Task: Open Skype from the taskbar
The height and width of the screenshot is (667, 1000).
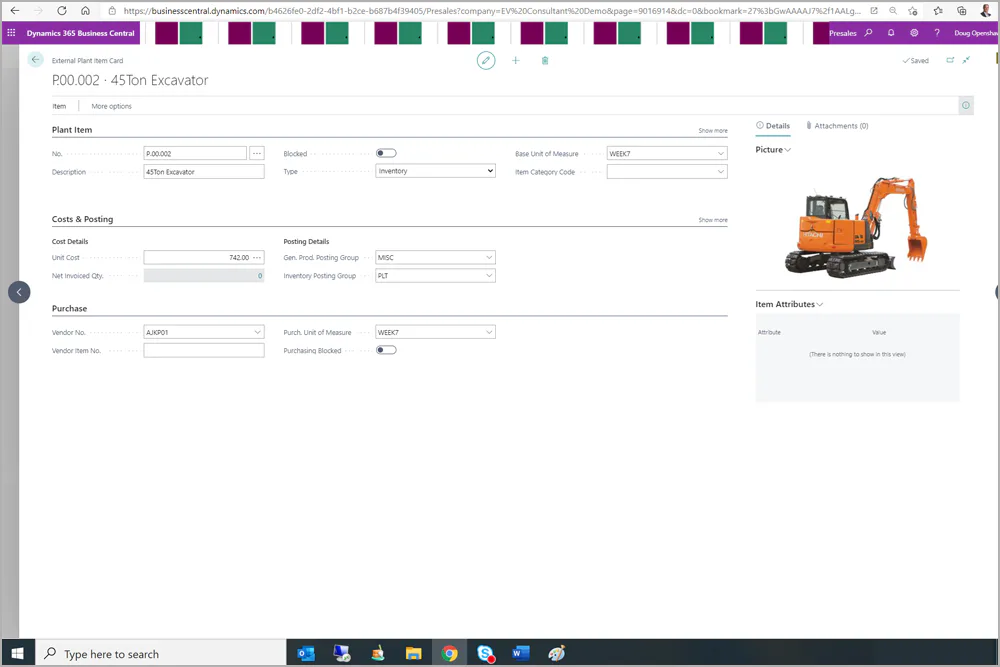Action: (x=485, y=654)
